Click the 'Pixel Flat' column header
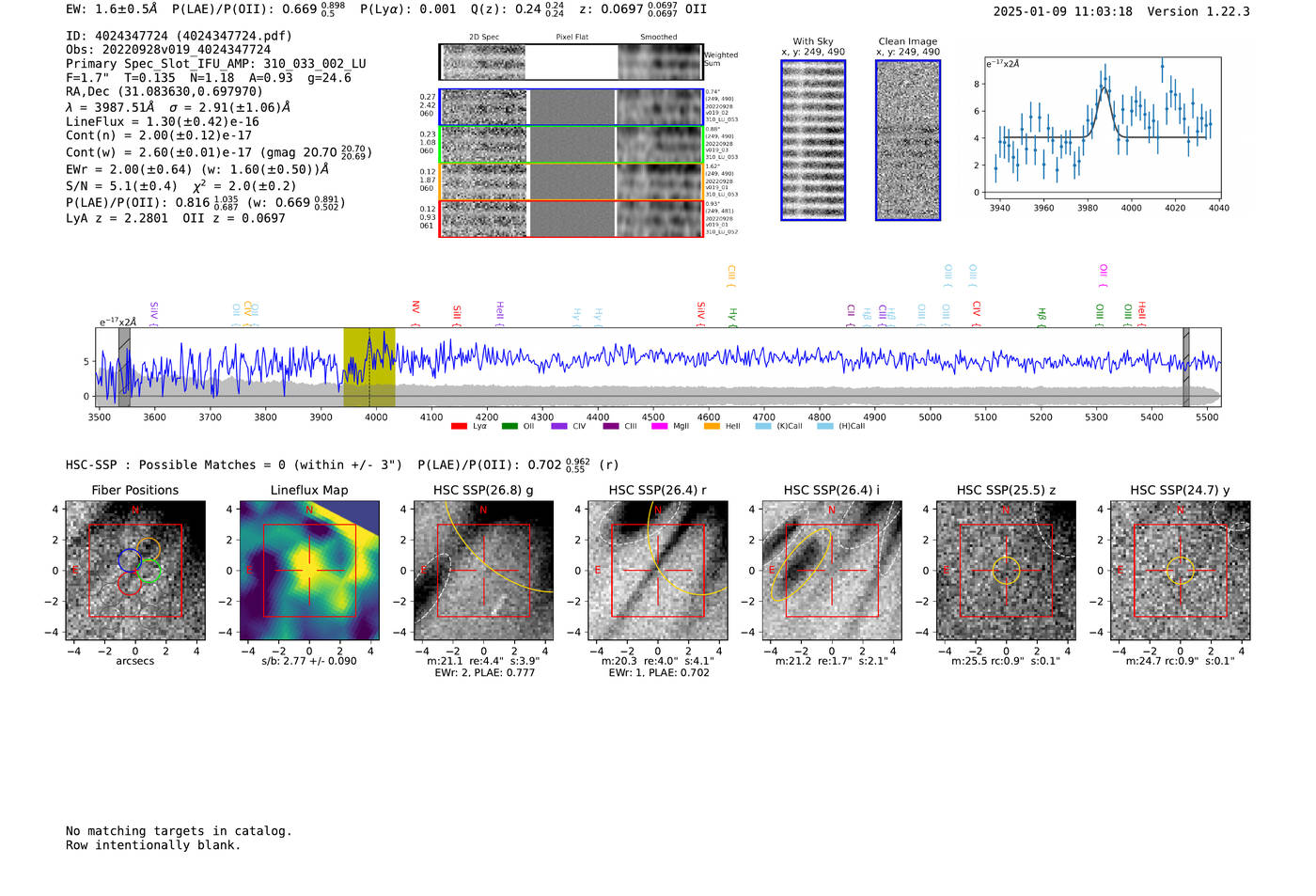1316x896 pixels. [572, 38]
